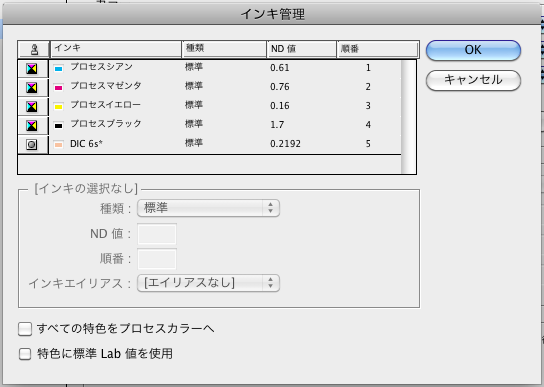
Task: Click order number 4 for プロセスブラック
Action: (x=368, y=125)
